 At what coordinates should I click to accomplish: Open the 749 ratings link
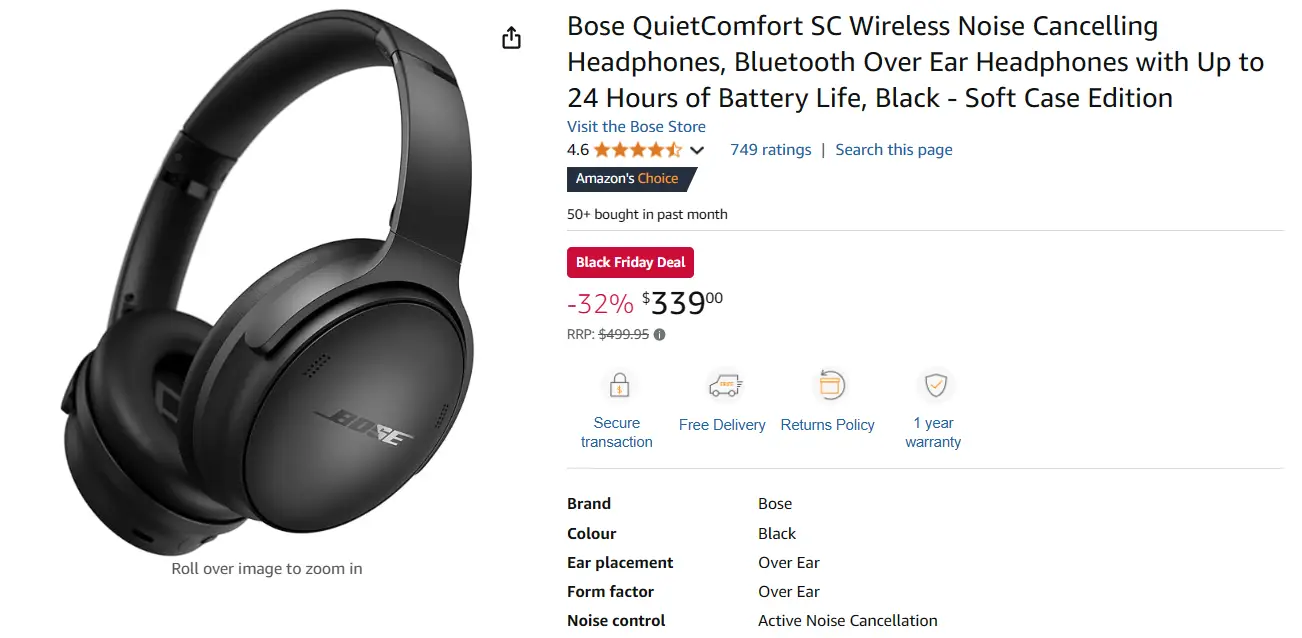[x=770, y=150]
